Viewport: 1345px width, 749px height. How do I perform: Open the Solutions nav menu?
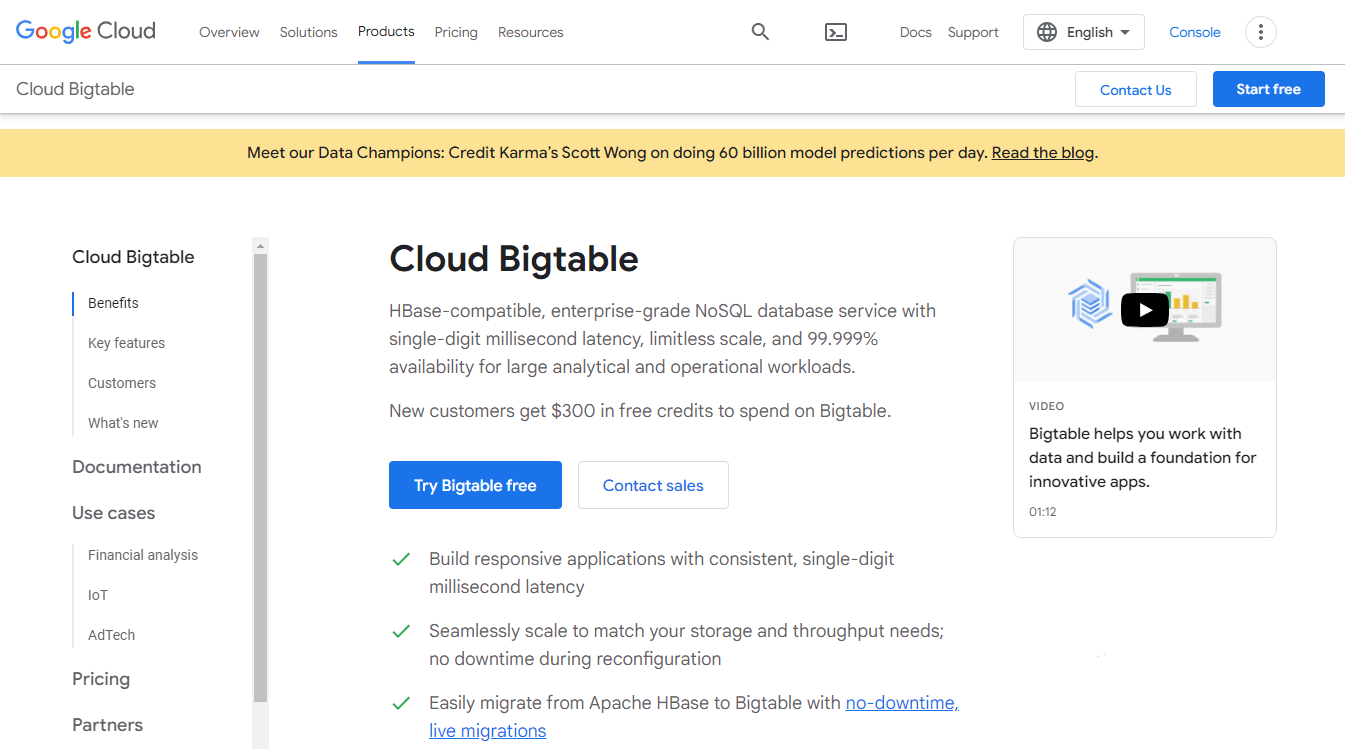(309, 32)
